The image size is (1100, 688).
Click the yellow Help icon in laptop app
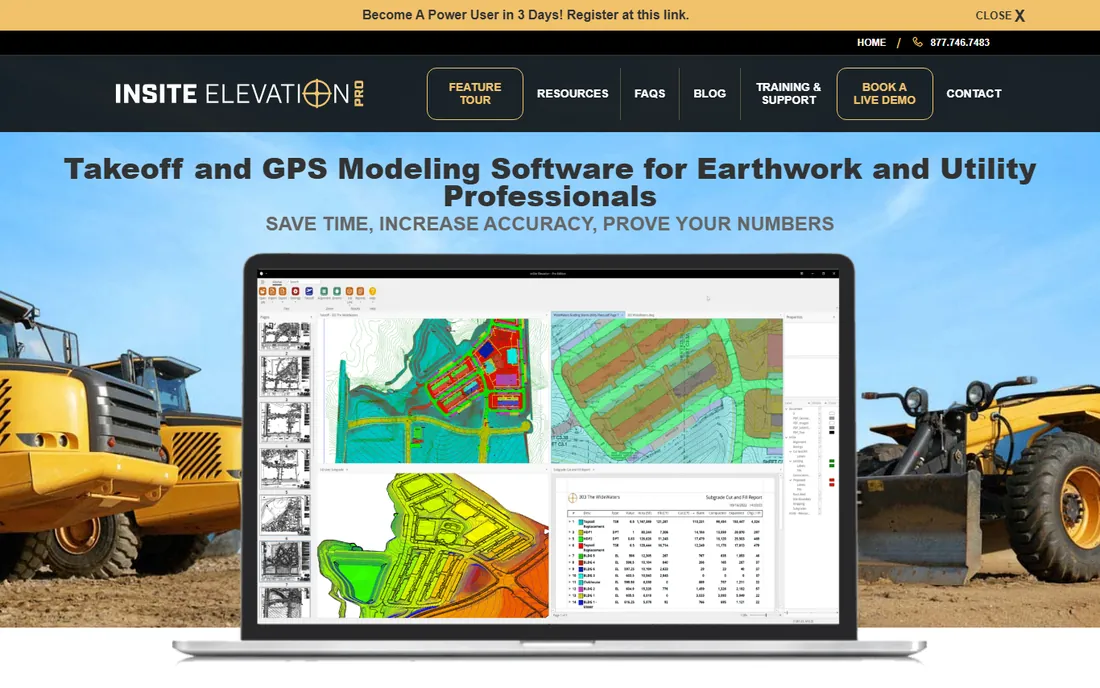click(373, 291)
